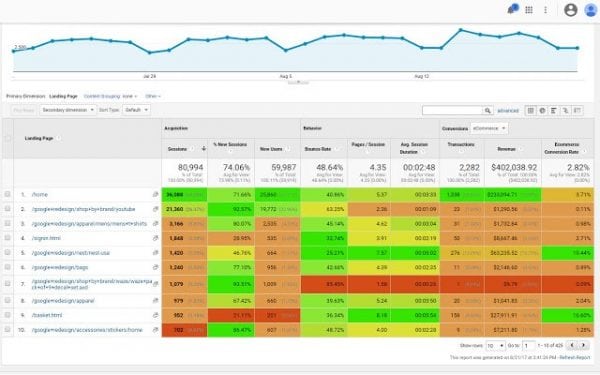
Task: Open the three-dot more options menu
Action: pos(545,10)
